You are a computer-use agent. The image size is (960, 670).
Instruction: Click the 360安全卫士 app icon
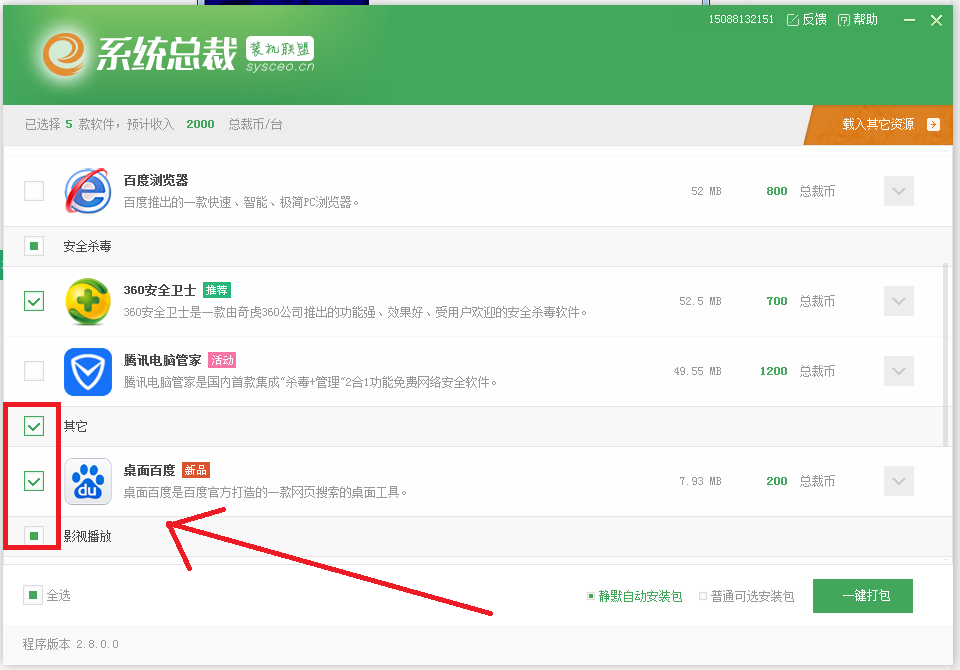click(88, 301)
